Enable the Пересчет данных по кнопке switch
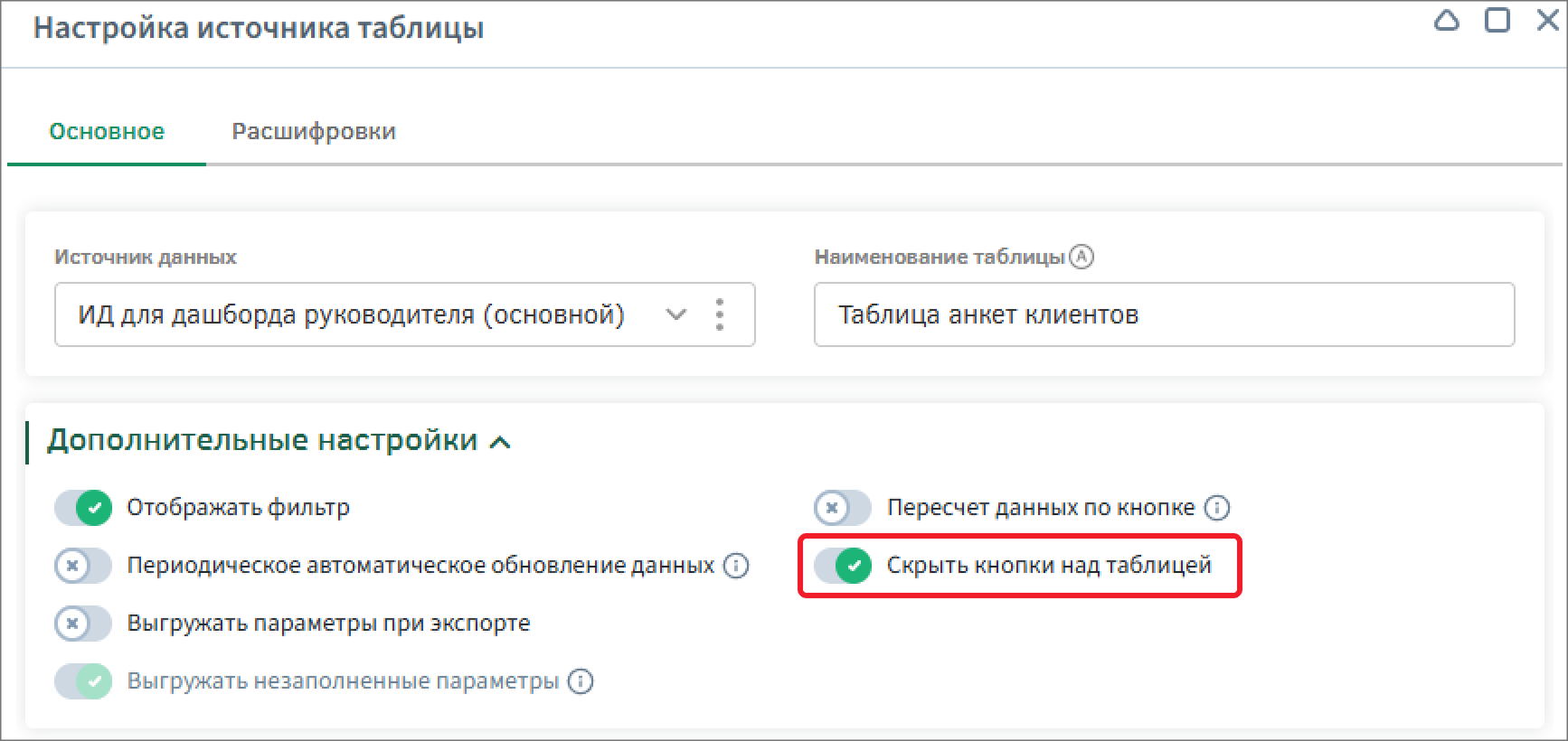This screenshot has width=1568, height=741. coord(843,508)
